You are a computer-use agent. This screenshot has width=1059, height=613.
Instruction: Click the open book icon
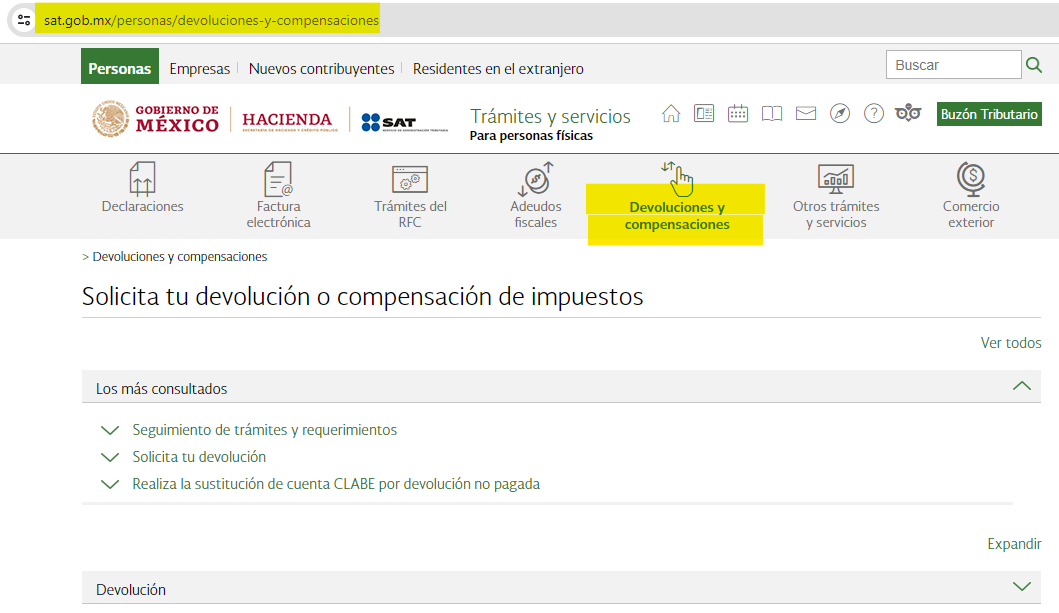tap(771, 114)
